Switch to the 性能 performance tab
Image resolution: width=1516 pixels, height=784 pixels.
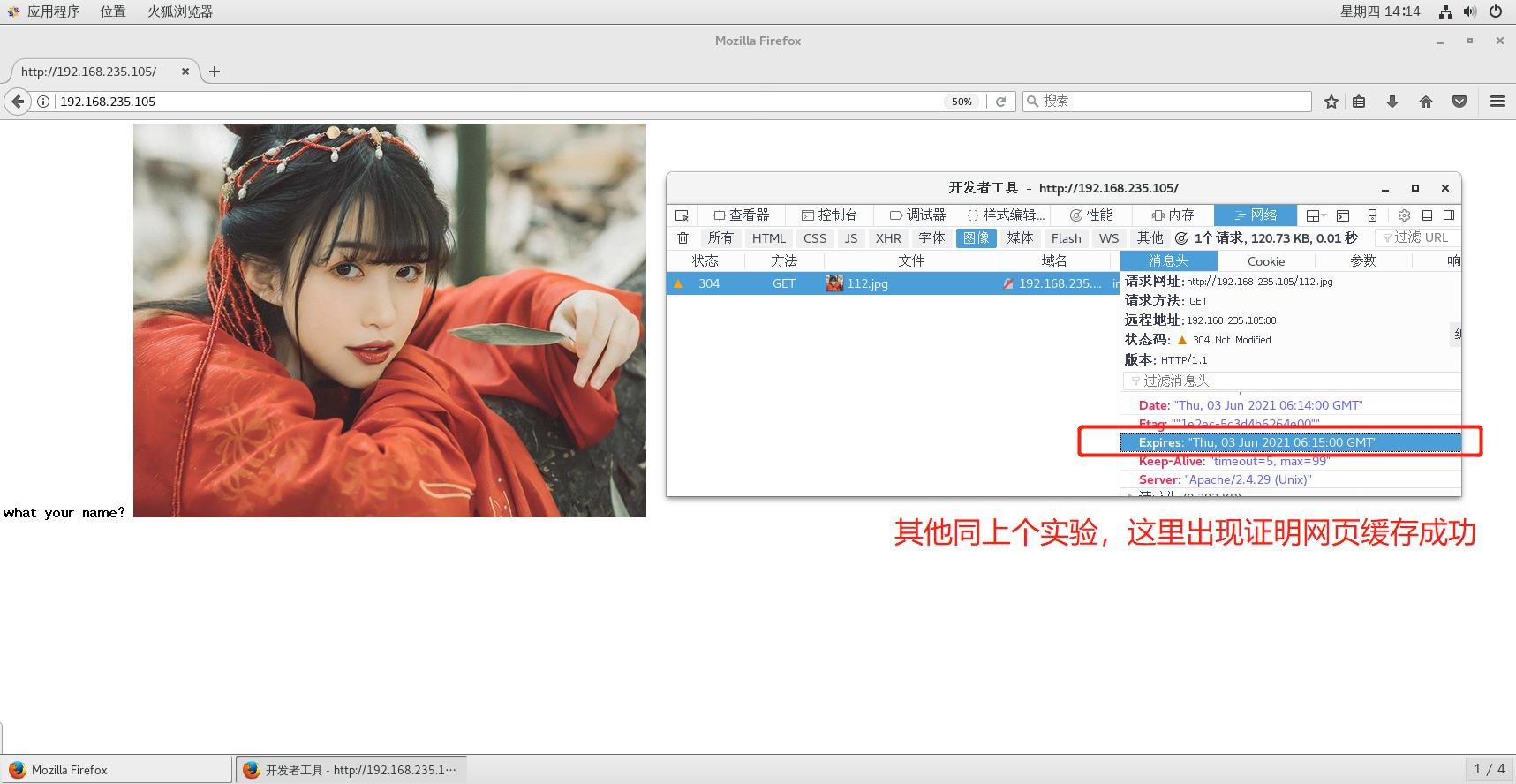coord(1091,215)
